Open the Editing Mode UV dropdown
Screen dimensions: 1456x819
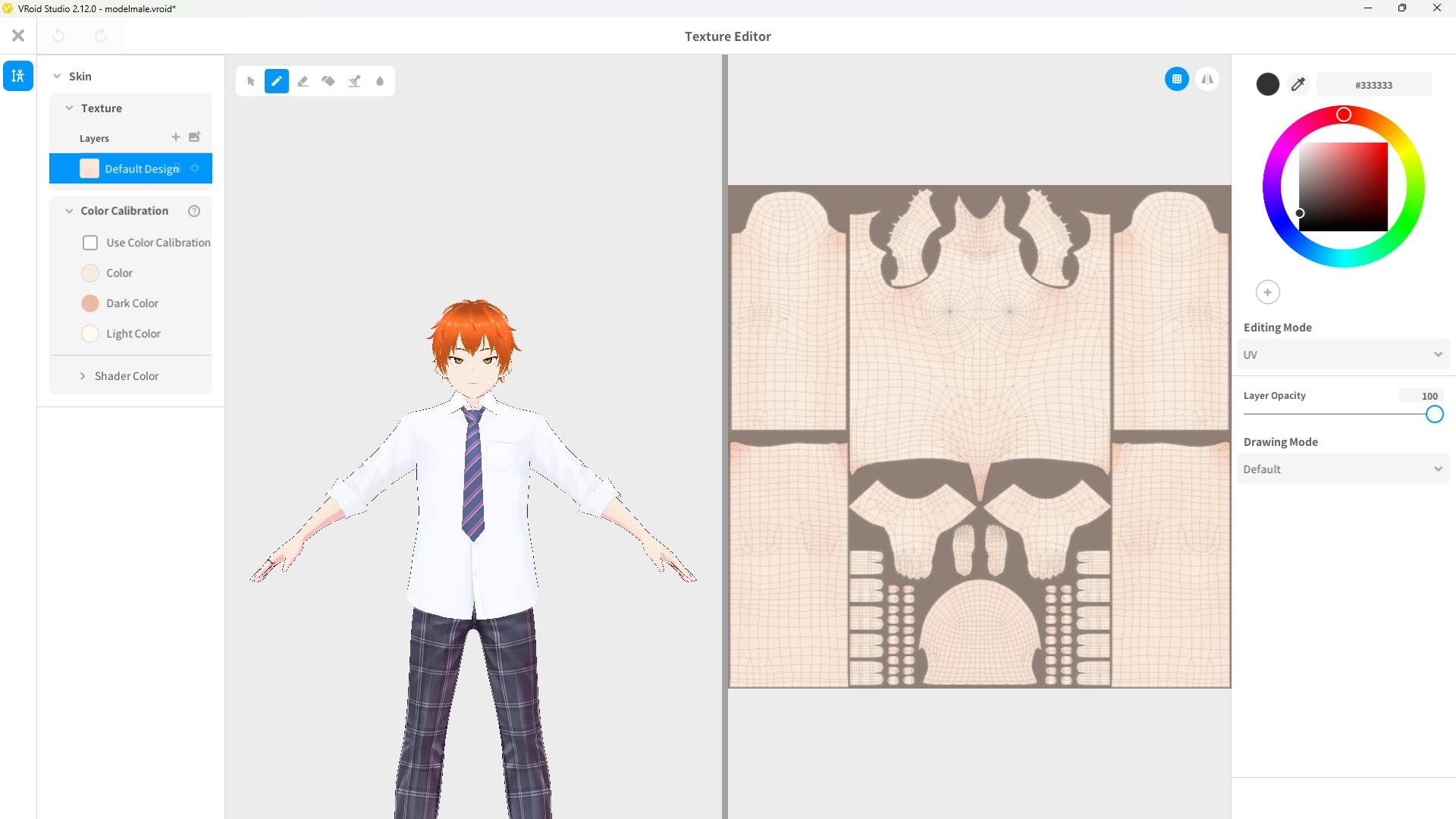point(1342,354)
